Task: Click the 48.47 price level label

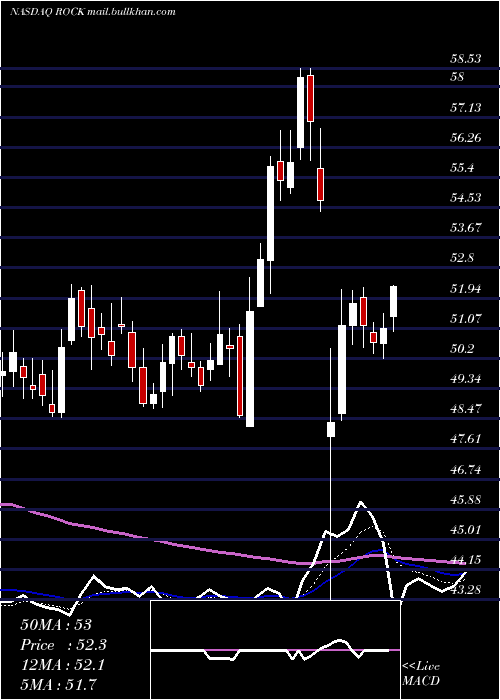Action: 466,409
